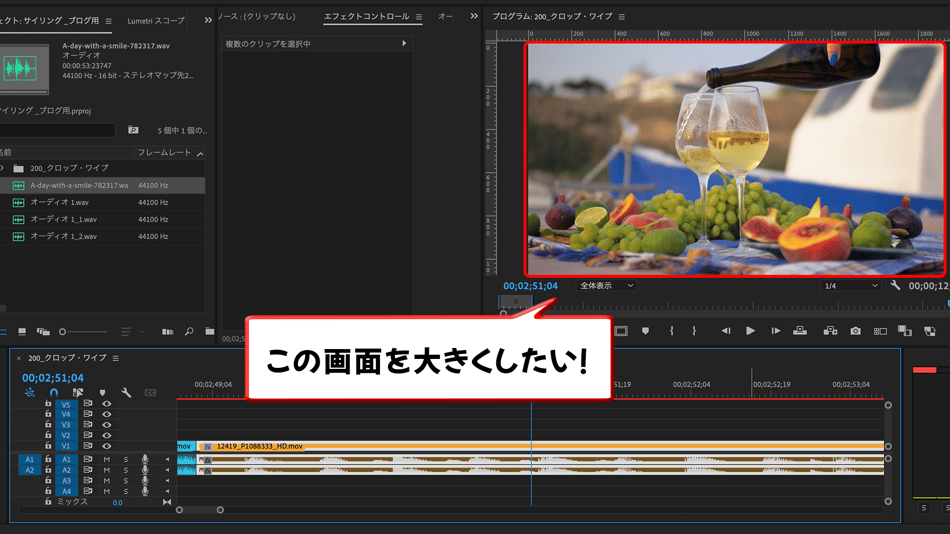
Task: Mute audio track A1
Action: pyautogui.click(x=107, y=460)
